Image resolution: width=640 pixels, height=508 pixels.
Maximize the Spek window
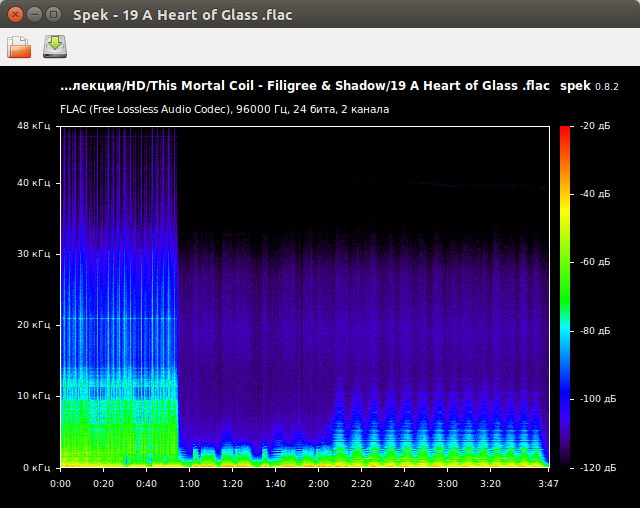[x=53, y=14]
